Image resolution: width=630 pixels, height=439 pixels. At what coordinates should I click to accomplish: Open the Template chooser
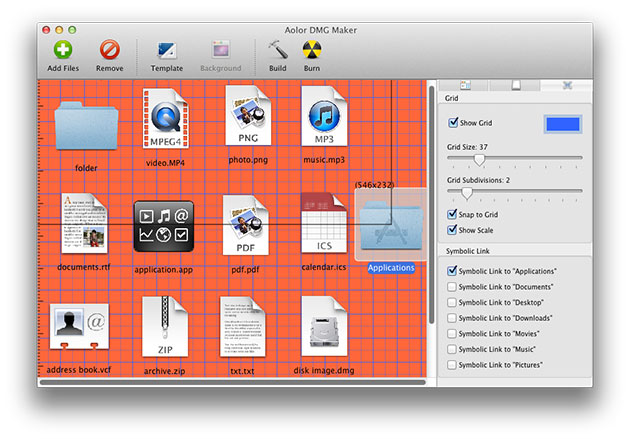[167, 50]
